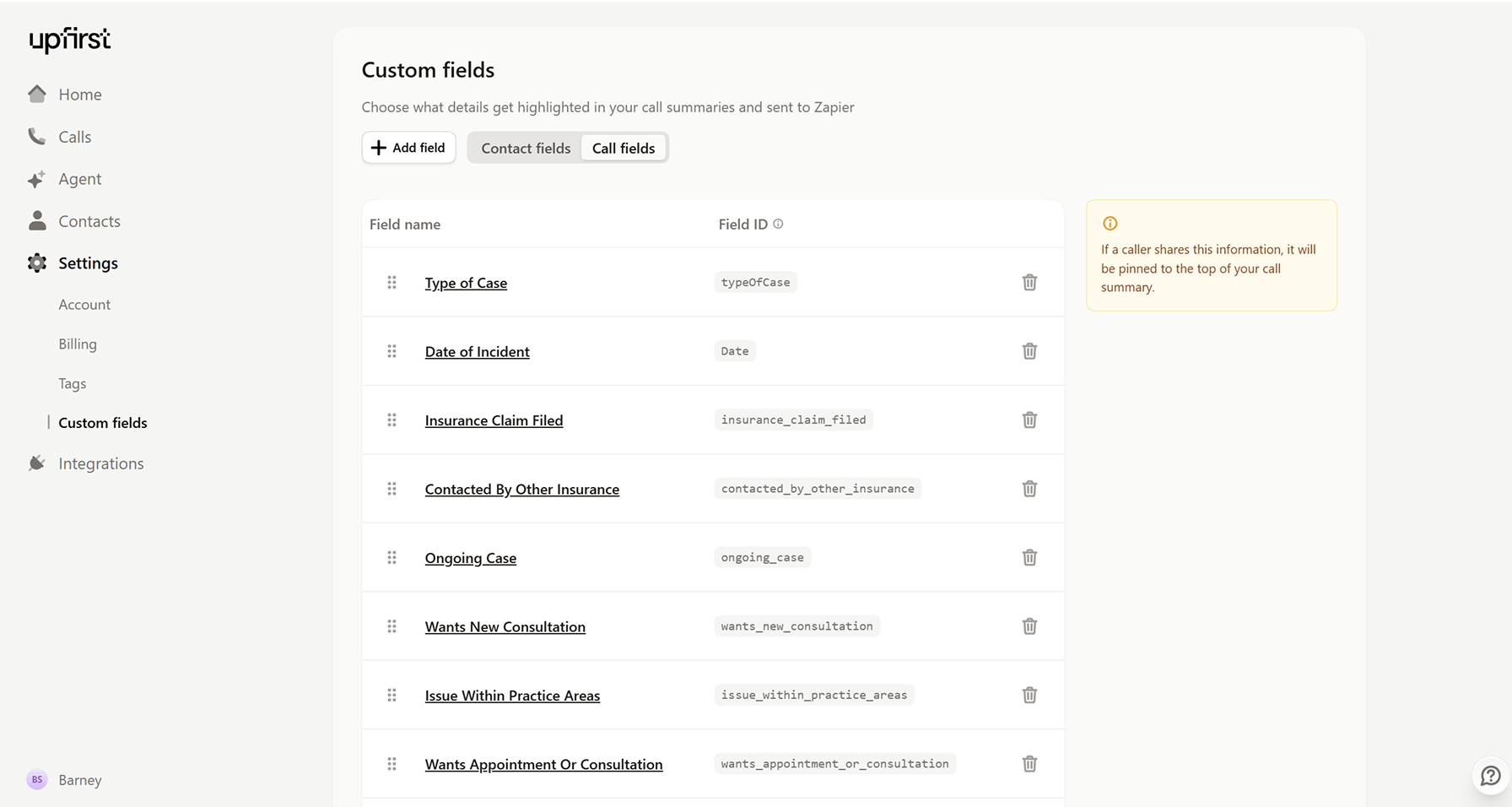
Task: Open the Insurance Claim Filed field
Action: [x=494, y=420]
